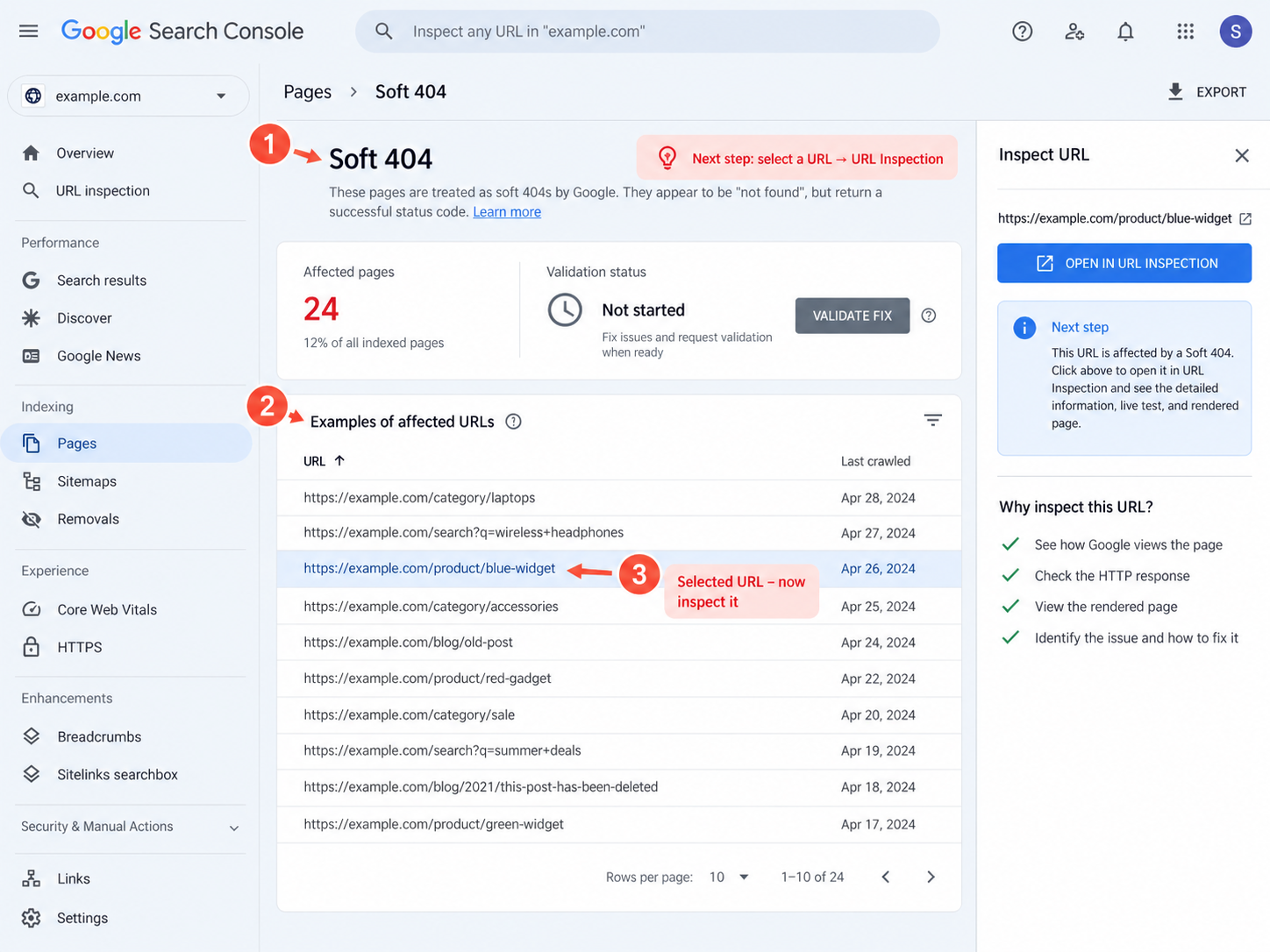This screenshot has height=952, width=1270.
Task: Open Settings in sidebar
Action: [82, 919]
